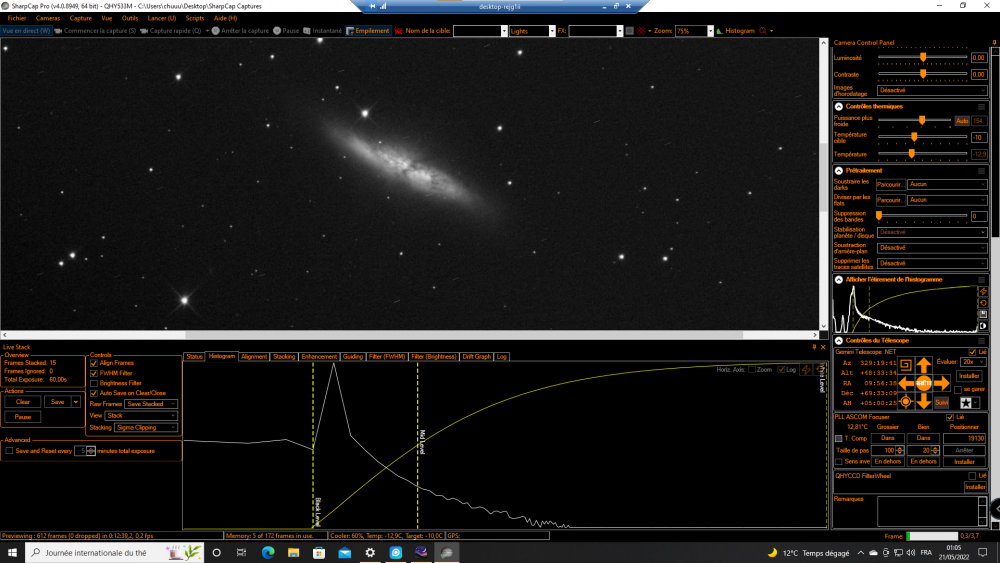Slew telescope up with the up arrow
This screenshot has height=563, width=1000.
pos(923,365)
